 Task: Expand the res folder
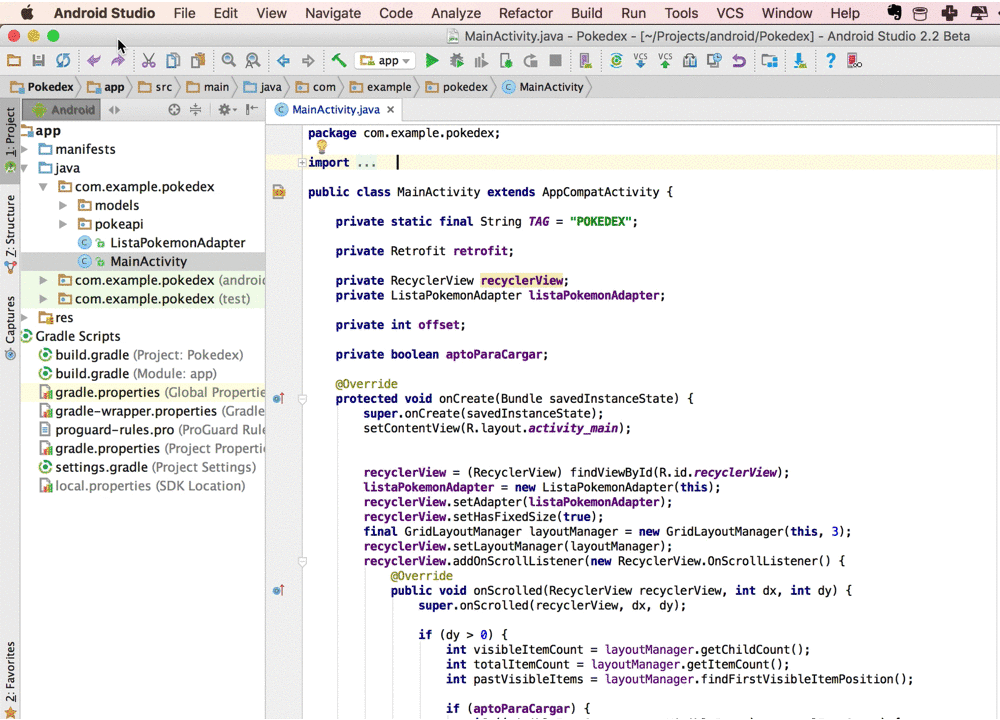(25, 317)
